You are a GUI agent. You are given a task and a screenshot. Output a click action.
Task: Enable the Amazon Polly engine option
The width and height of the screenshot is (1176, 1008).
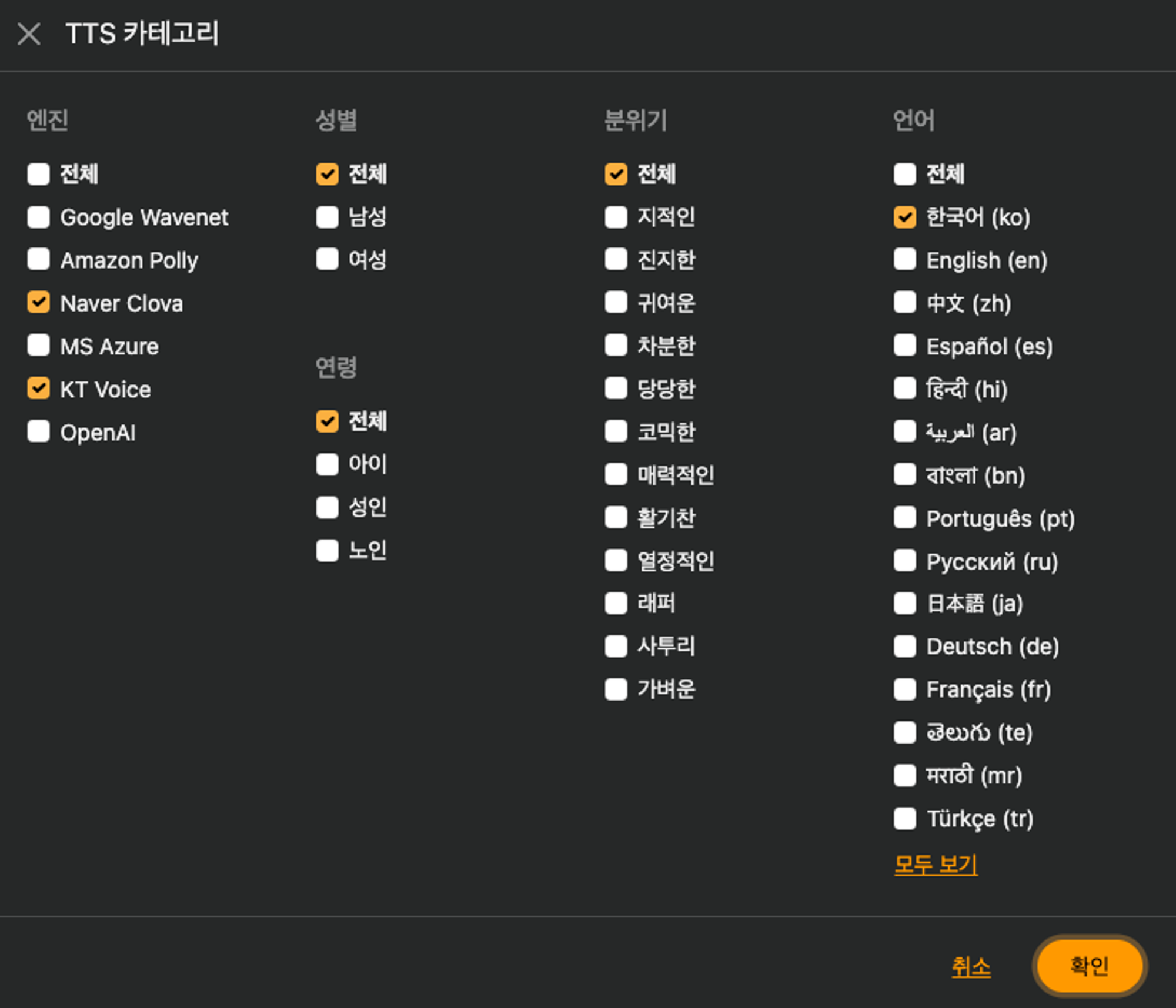[38, 260]
